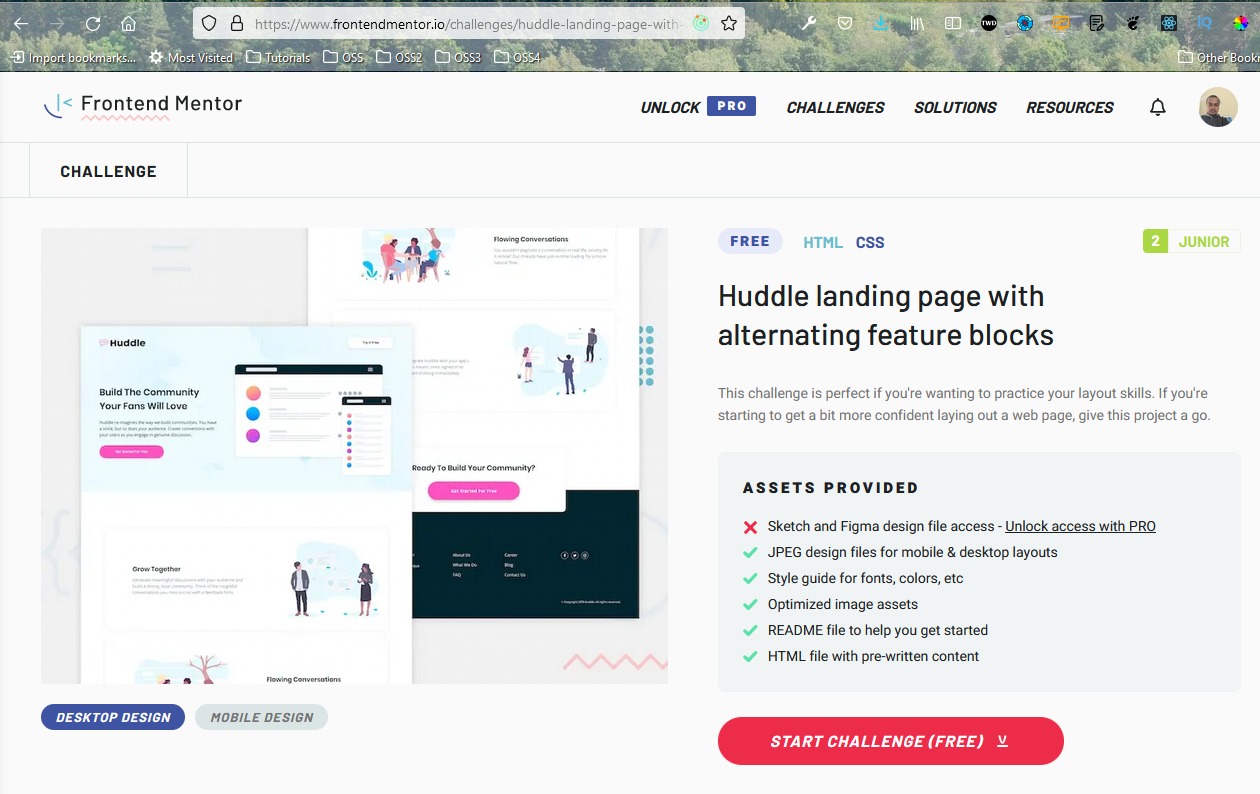1260x794 pixels.
Task: Open the wrench developer tools icon
Action: [809, 23]
